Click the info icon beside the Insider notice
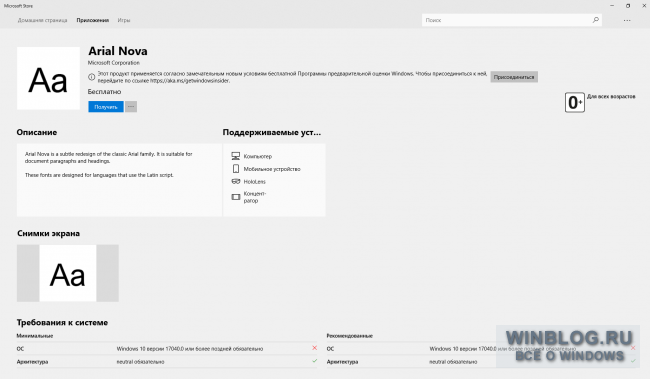The width and height of the screenshot is (650, 379). [92, 77]
